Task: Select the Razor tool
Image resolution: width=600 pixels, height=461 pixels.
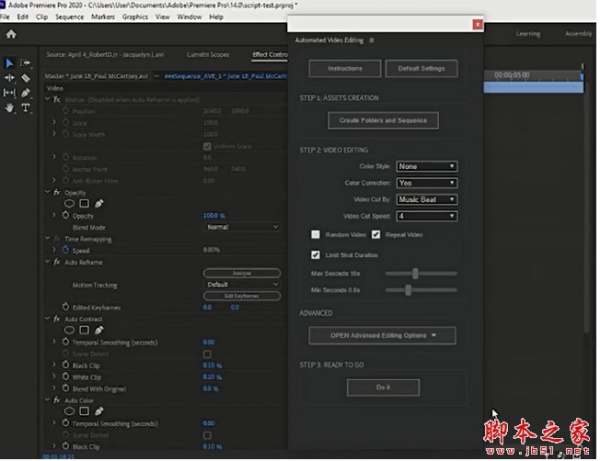Action: (25, 78)
